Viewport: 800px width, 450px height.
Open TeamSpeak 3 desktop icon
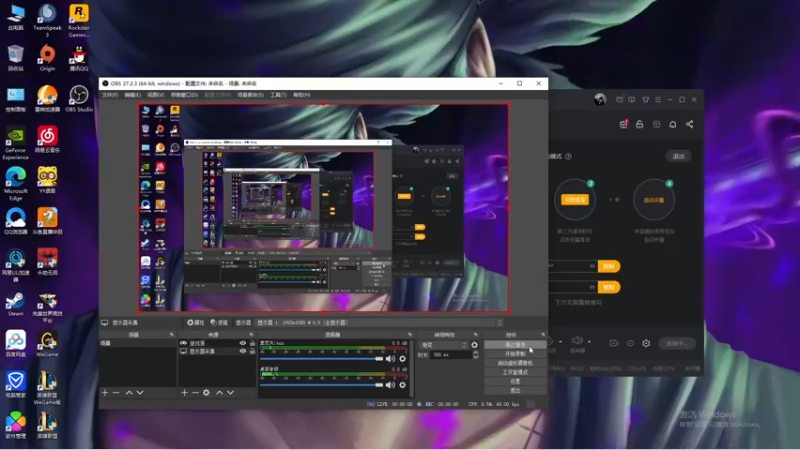click(47, 20)
